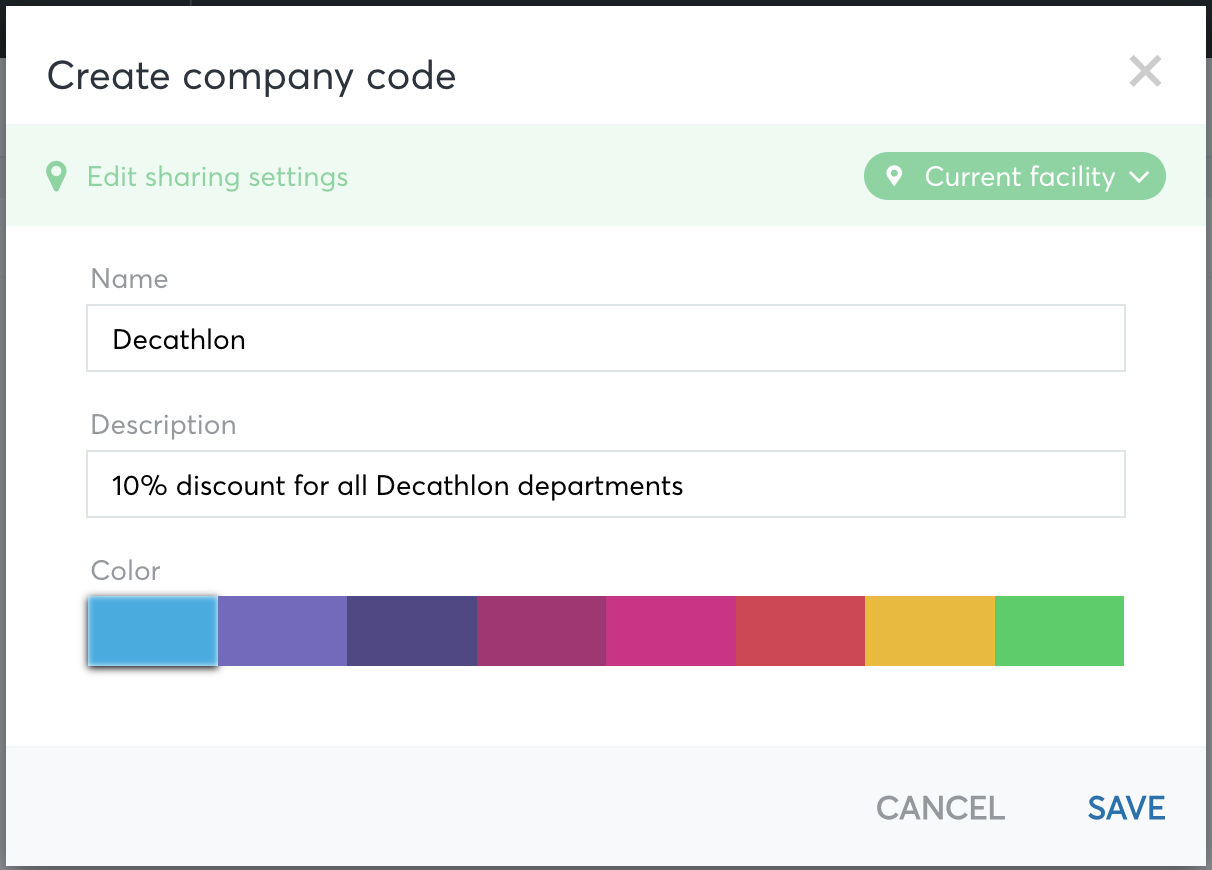Click the Name field containing Decathlon
Viewport: 1212px width, 870px height.
coord(605,339)
